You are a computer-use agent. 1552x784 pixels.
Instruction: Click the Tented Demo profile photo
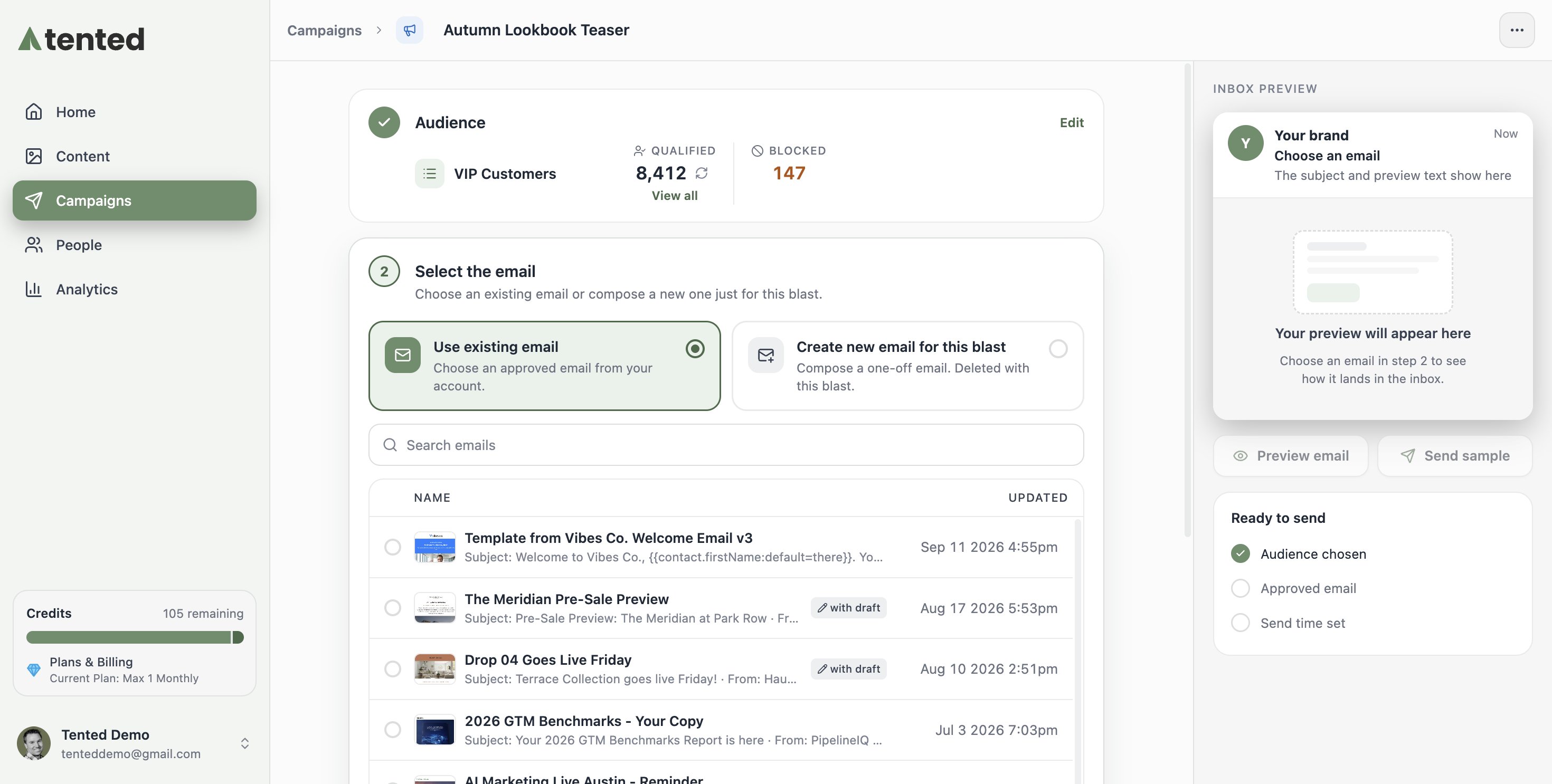point(34,744)
